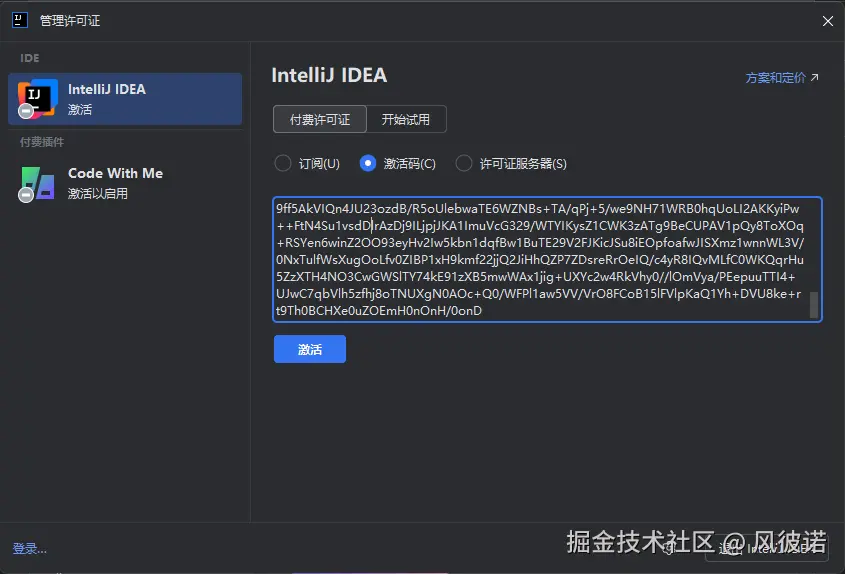
Task: Select the 订阅(U) radio option
Action: 307,163
